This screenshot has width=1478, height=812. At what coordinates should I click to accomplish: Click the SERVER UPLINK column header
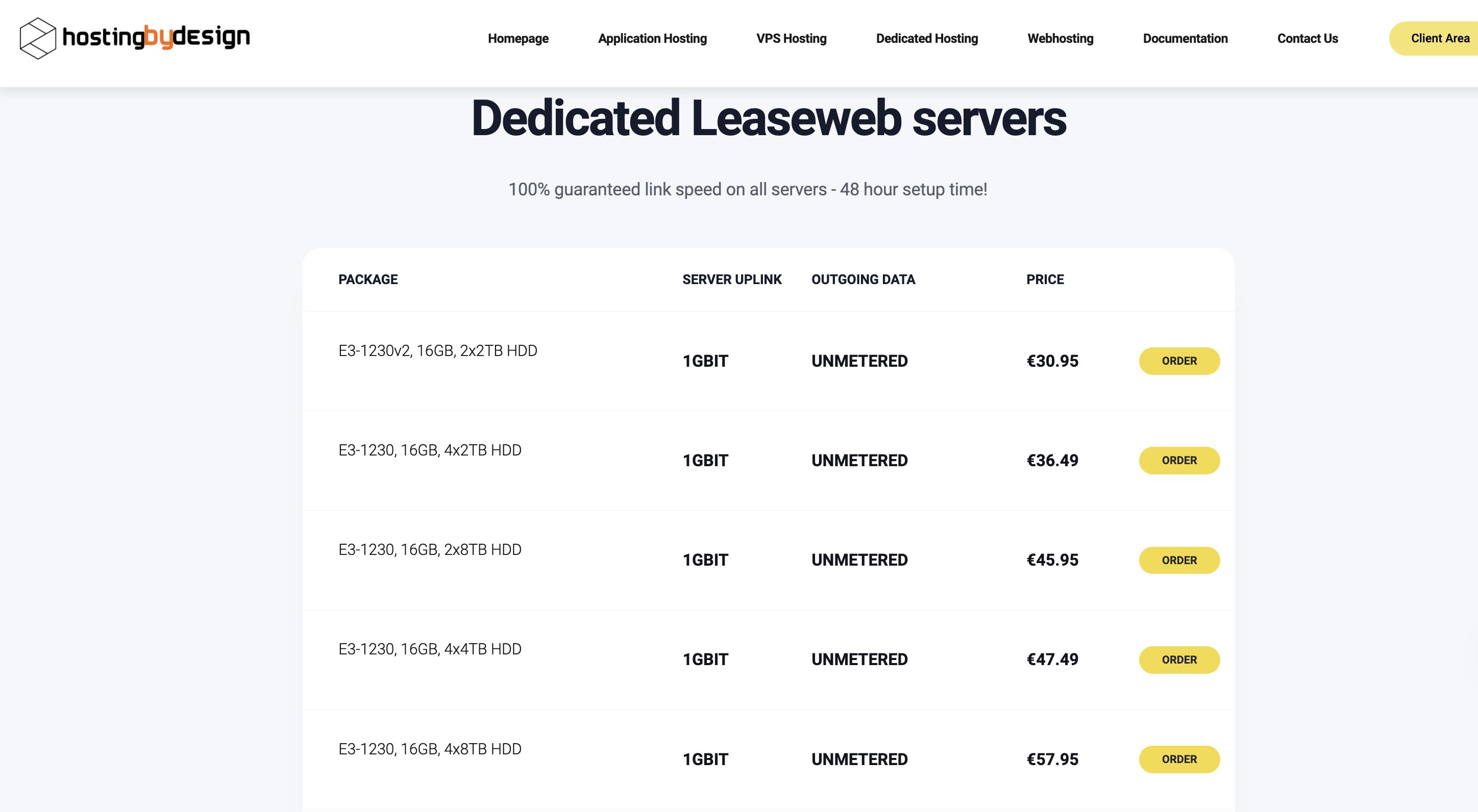coord(731,280)
